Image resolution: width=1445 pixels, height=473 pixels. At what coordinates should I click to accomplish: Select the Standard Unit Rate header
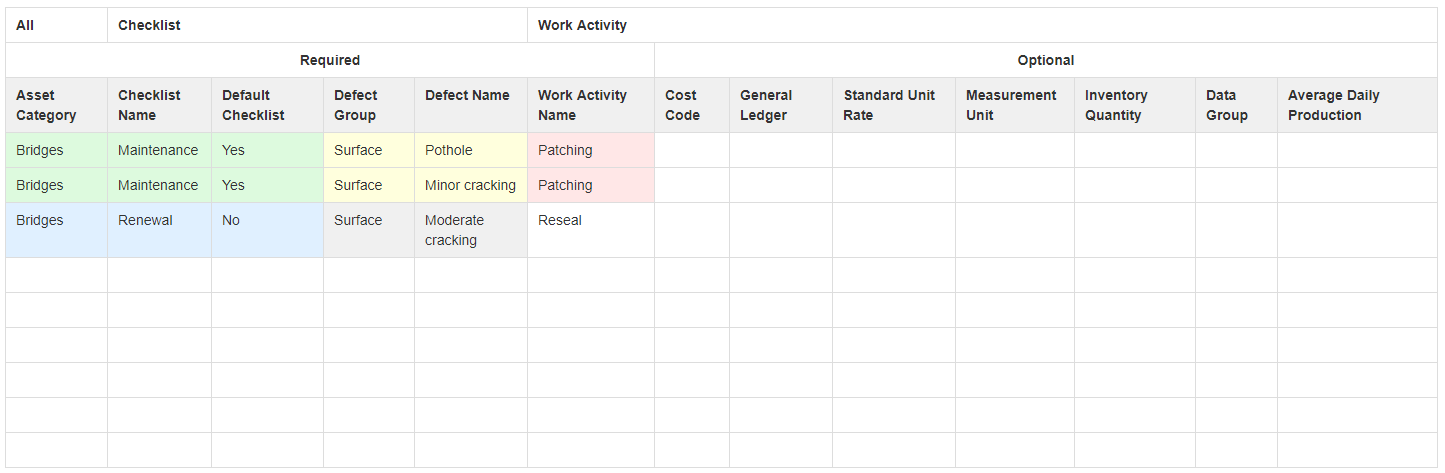(894, 105)
